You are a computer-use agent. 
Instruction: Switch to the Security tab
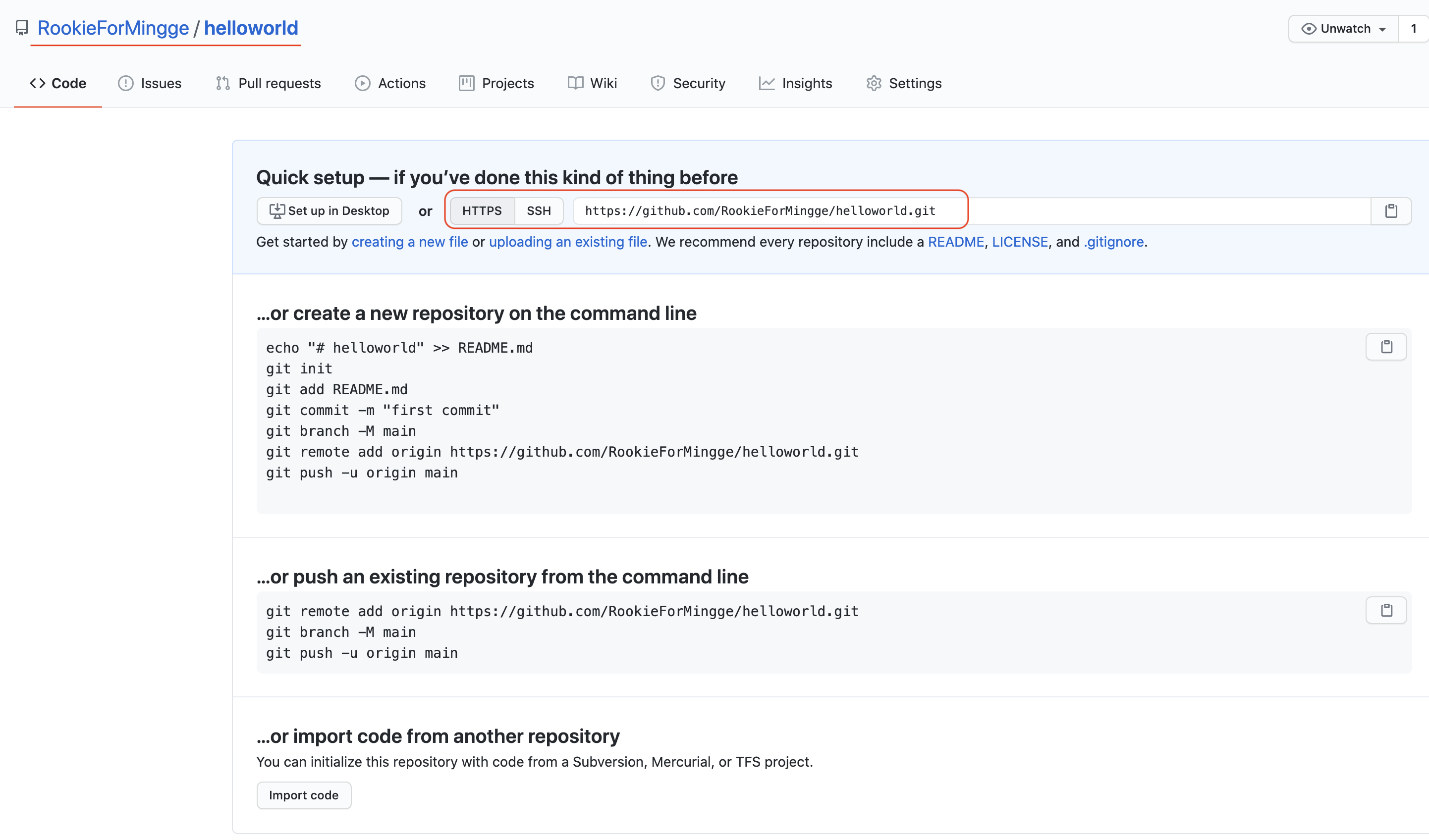[688, 83]
